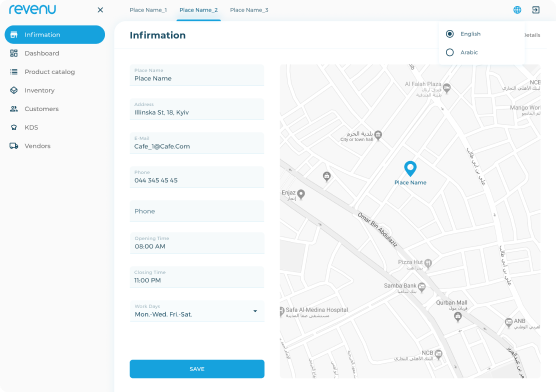Click the blue Place Name map pin

pos(410,169)
